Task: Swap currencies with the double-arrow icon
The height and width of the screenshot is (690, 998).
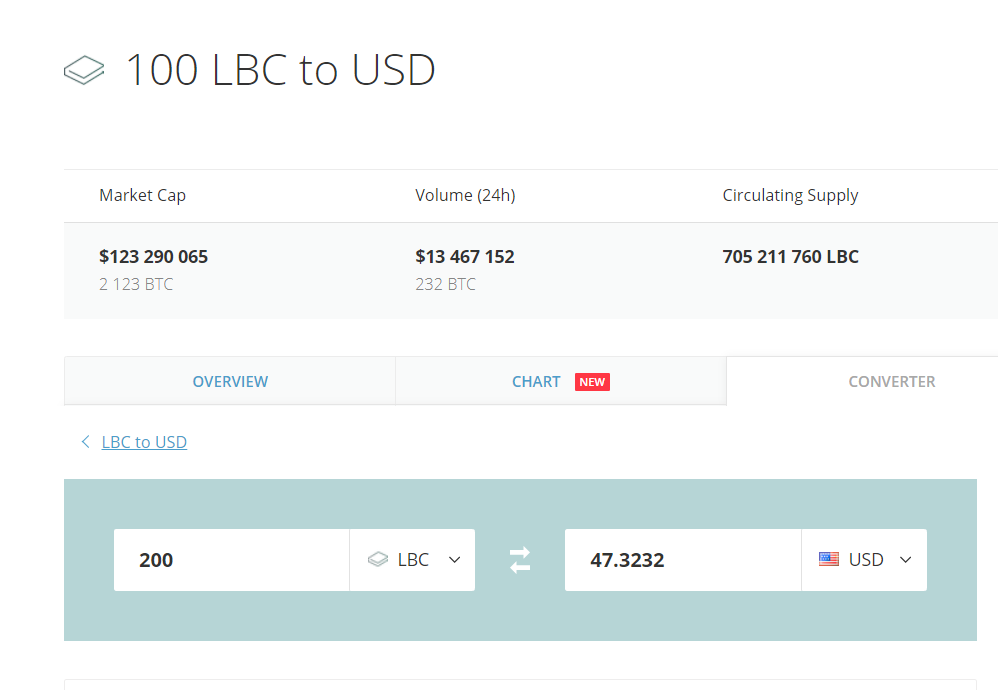Action: [x=520, y=560]
